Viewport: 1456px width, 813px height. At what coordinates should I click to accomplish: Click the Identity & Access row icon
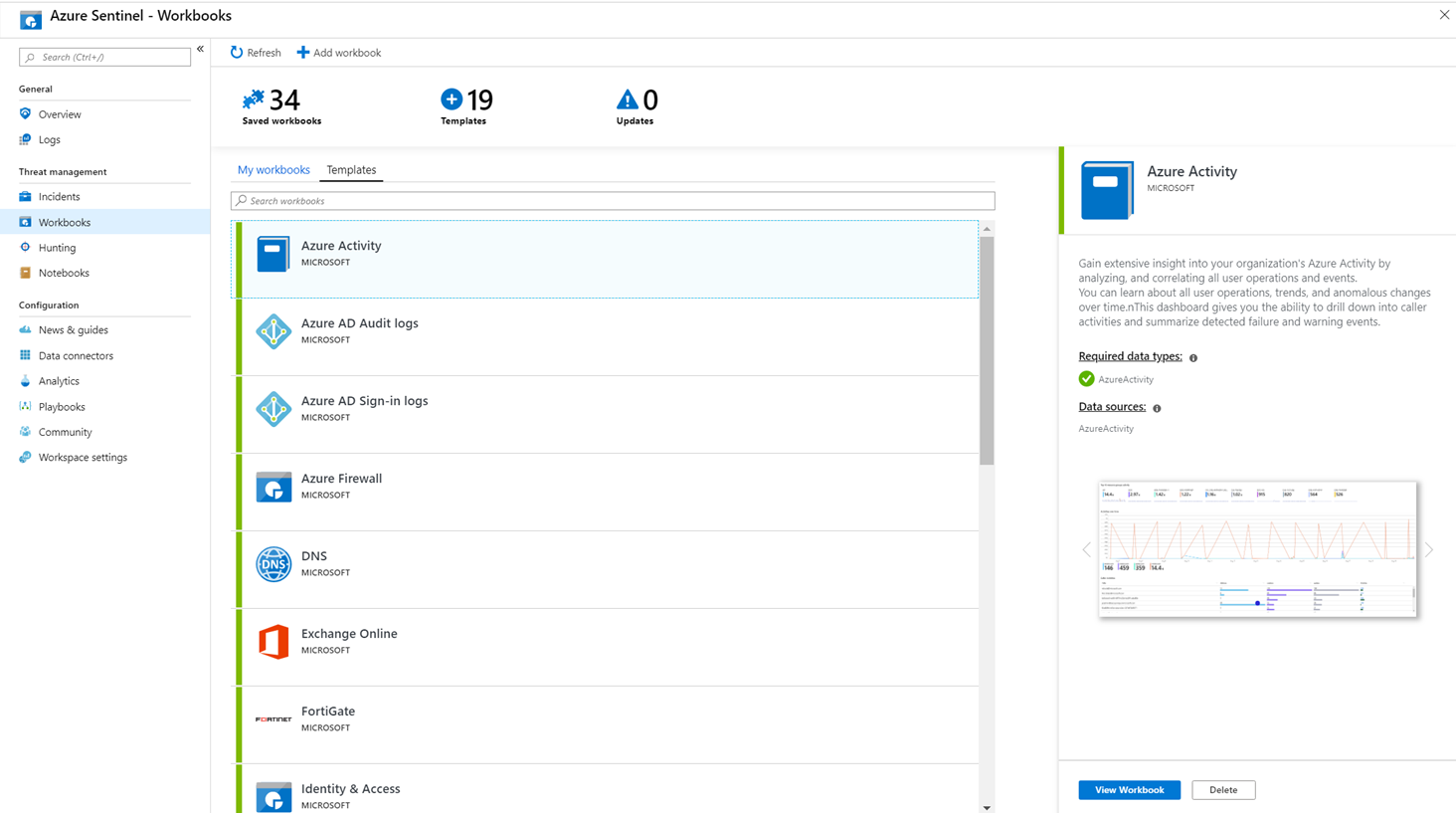tap(273, 797)
